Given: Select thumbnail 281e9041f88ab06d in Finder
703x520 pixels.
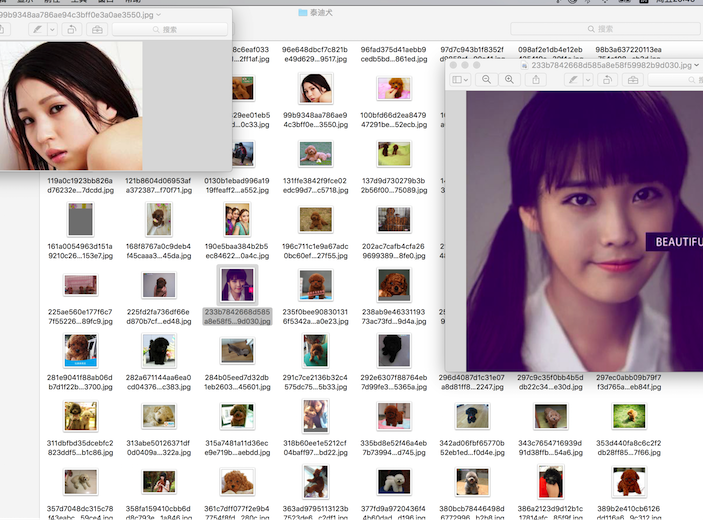Looking at the screenshot, I should pos(80,350).
